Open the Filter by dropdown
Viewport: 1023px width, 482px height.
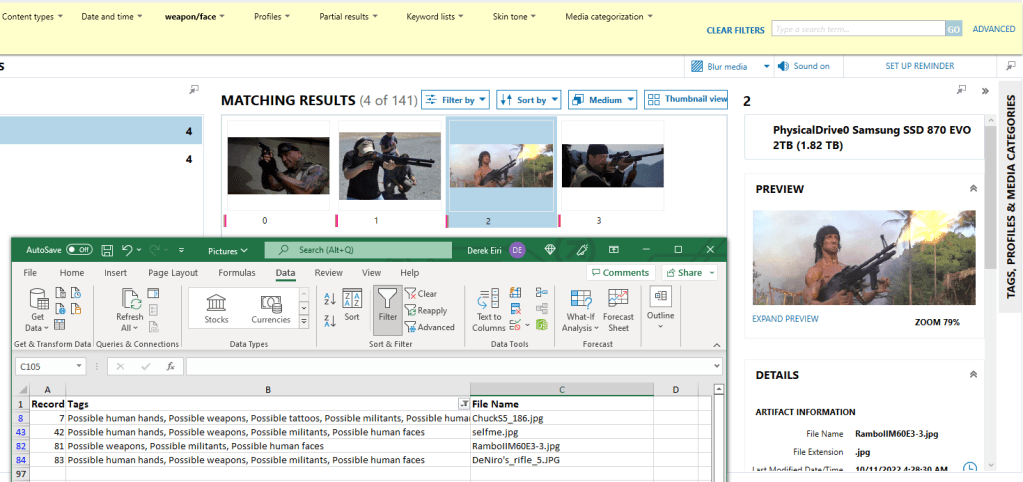[455, 100]
